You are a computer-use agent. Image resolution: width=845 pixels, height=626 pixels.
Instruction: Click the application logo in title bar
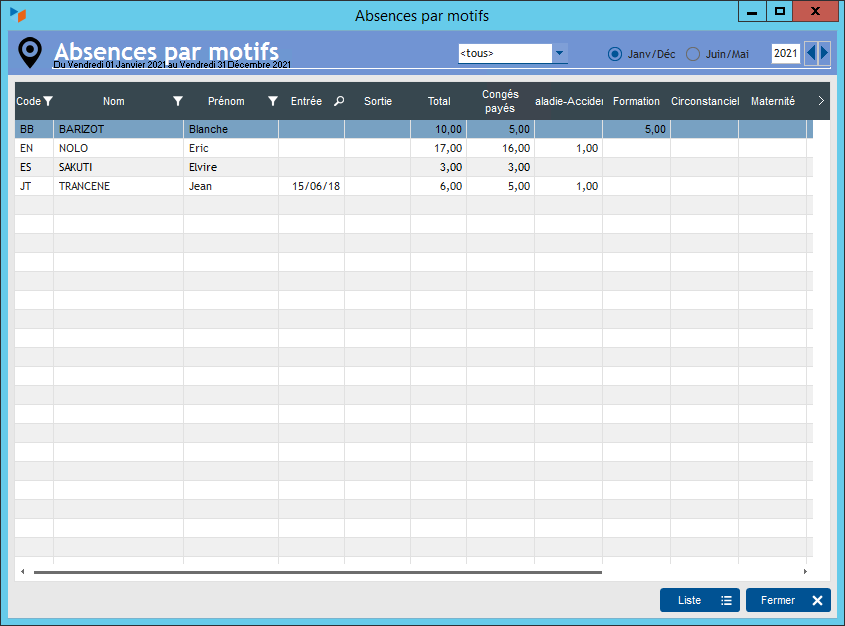[17, 15]
